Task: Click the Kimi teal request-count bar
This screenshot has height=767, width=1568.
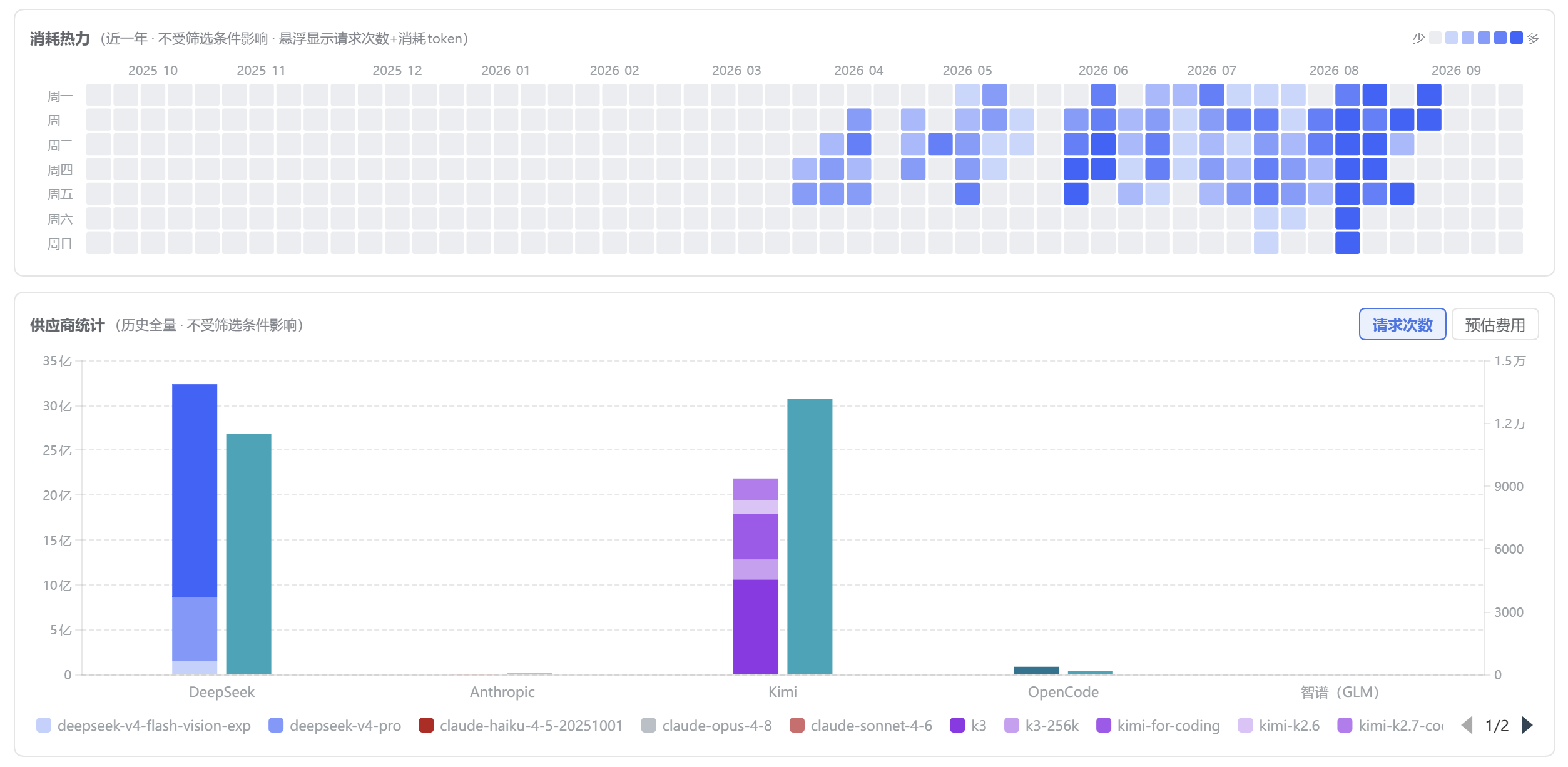Action: coord(810,537)
